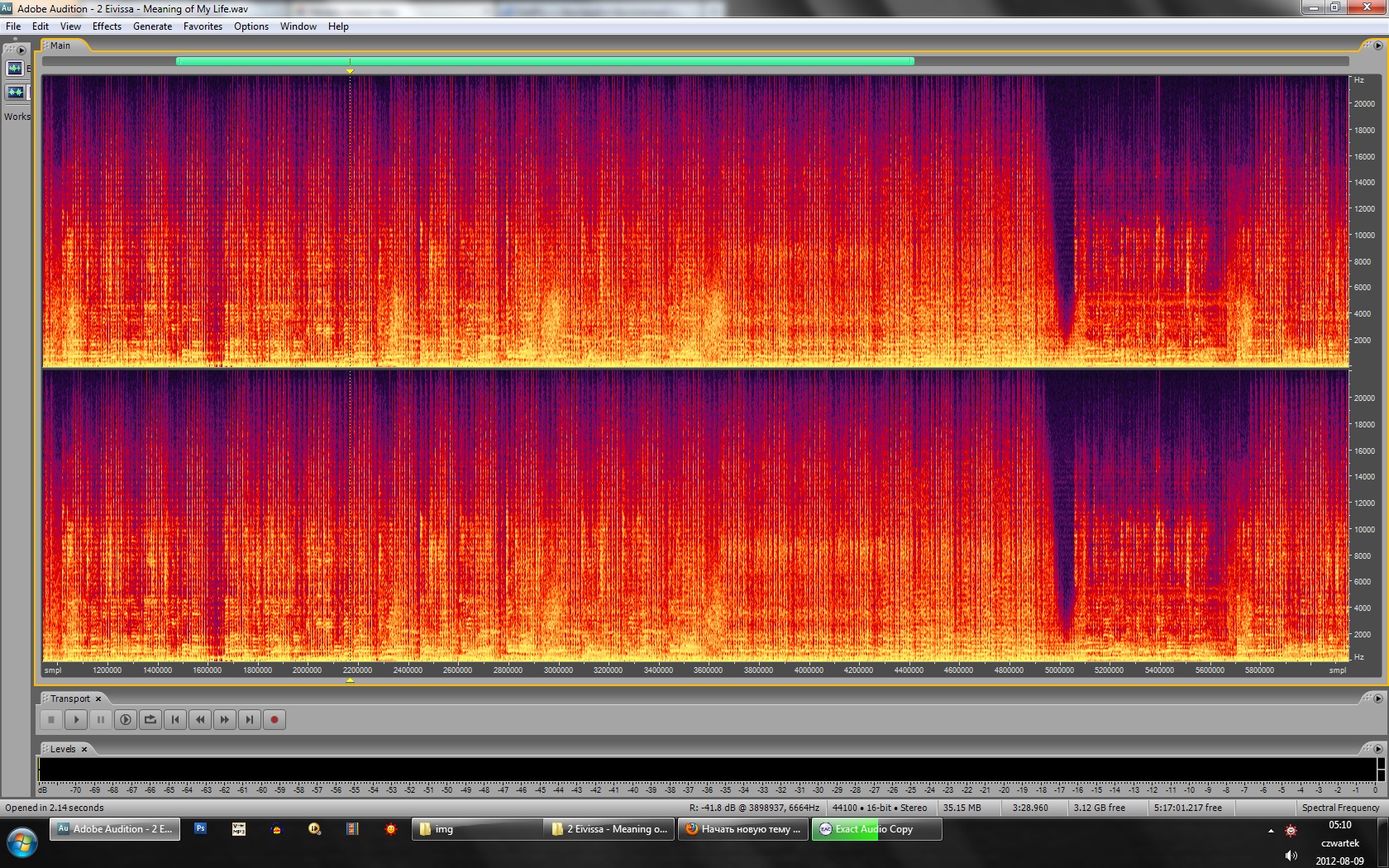Click the Rewind transport button
This screenshot has height=868, width=1389.
pyautogui.click(x=200, y=720)
